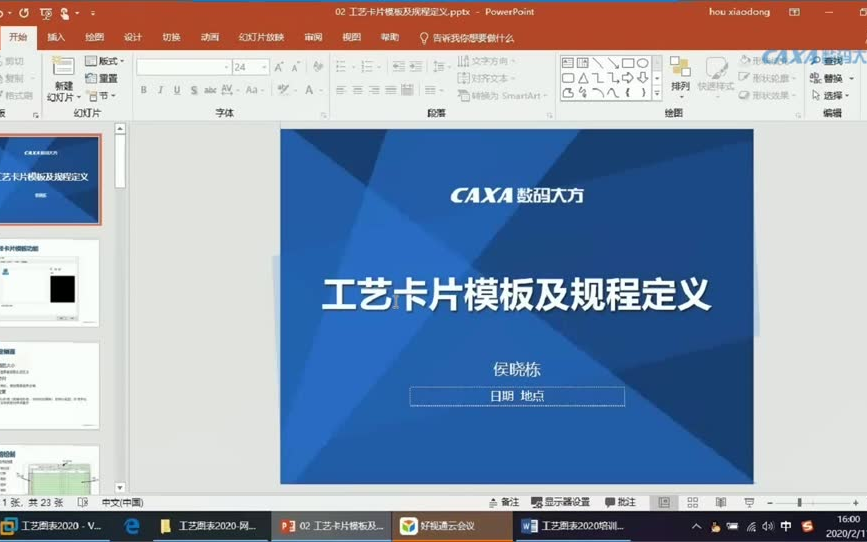This screenshot has height=542, width=867.
Task: Switch to the Animations (动画) tab
Action: click(210, 37)
